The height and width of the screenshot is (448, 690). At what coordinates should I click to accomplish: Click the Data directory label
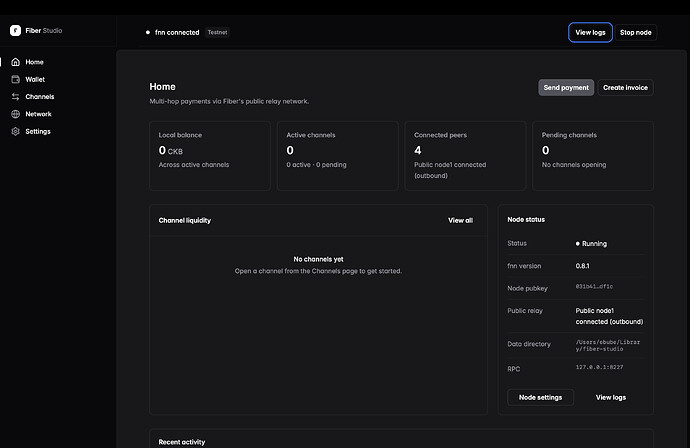(x=529, y=344)
